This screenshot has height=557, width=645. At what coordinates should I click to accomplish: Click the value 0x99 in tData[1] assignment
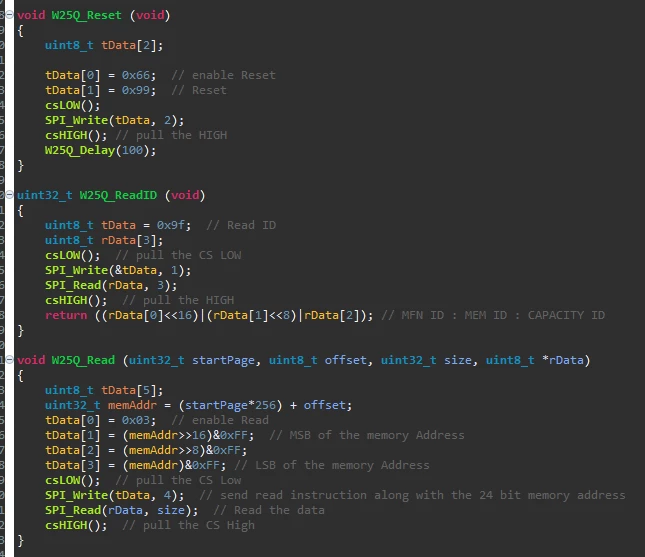(x=135, y=90)
